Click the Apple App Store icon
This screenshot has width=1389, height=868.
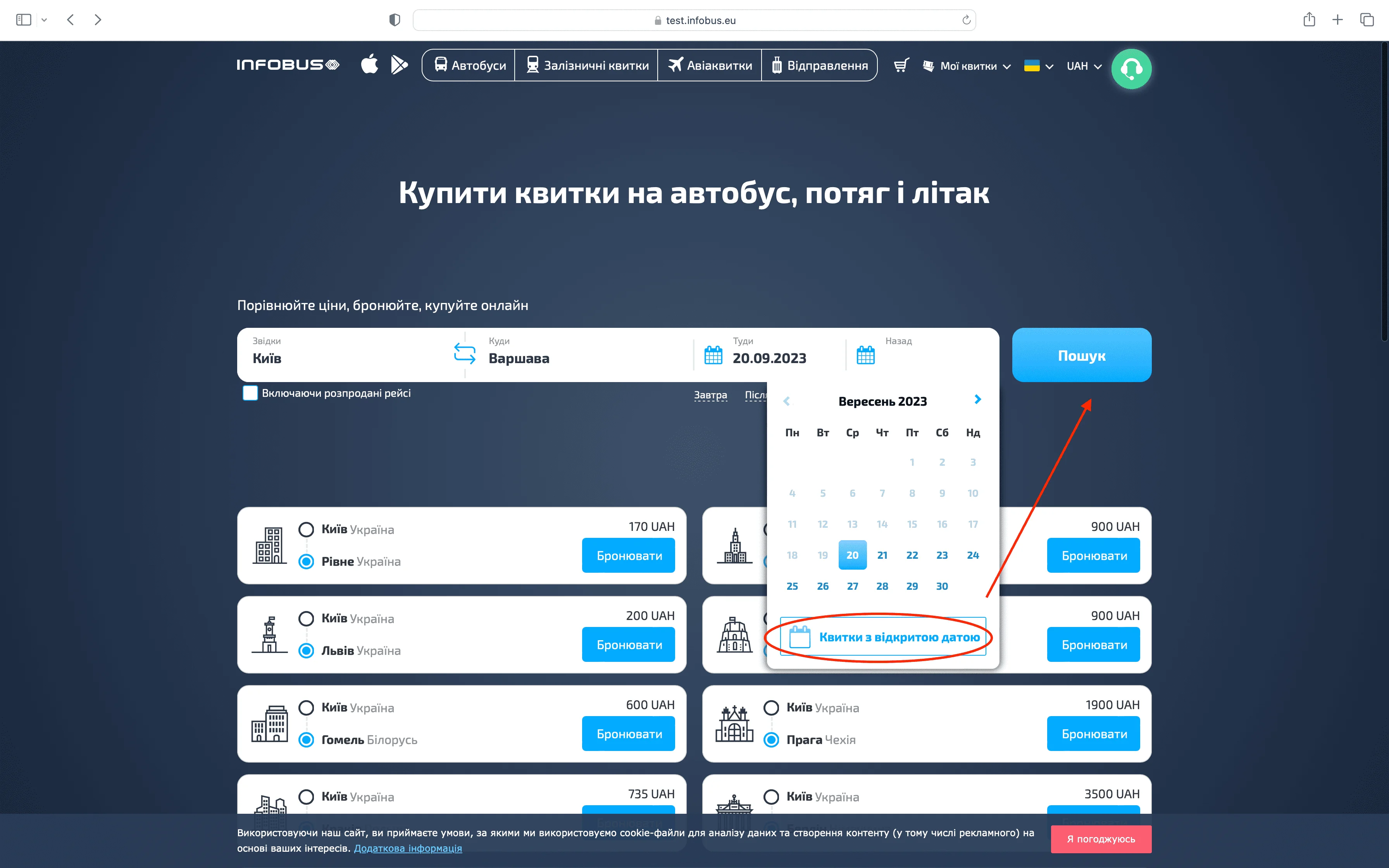(370, 64)
